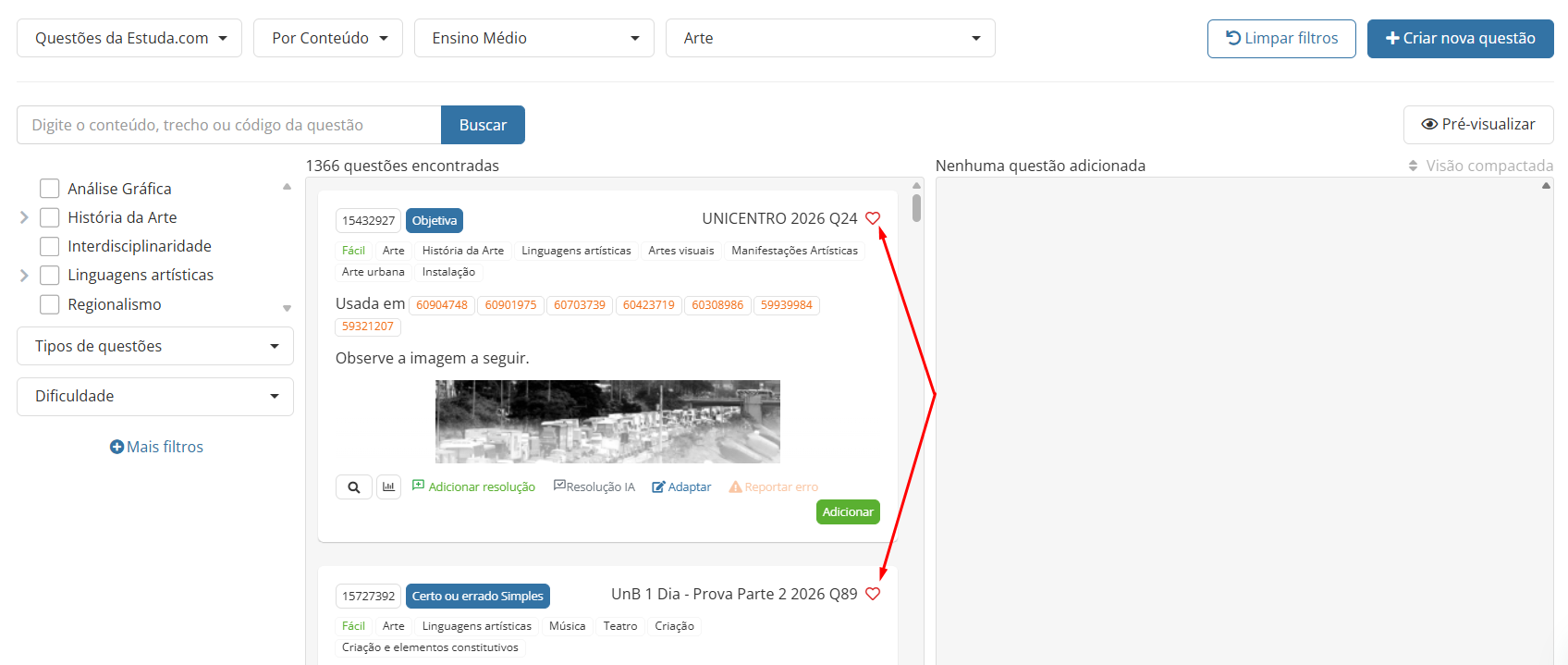Open question code 15432927 badge
Screen dimensions: 1568x665
click(x=368, y=220)
